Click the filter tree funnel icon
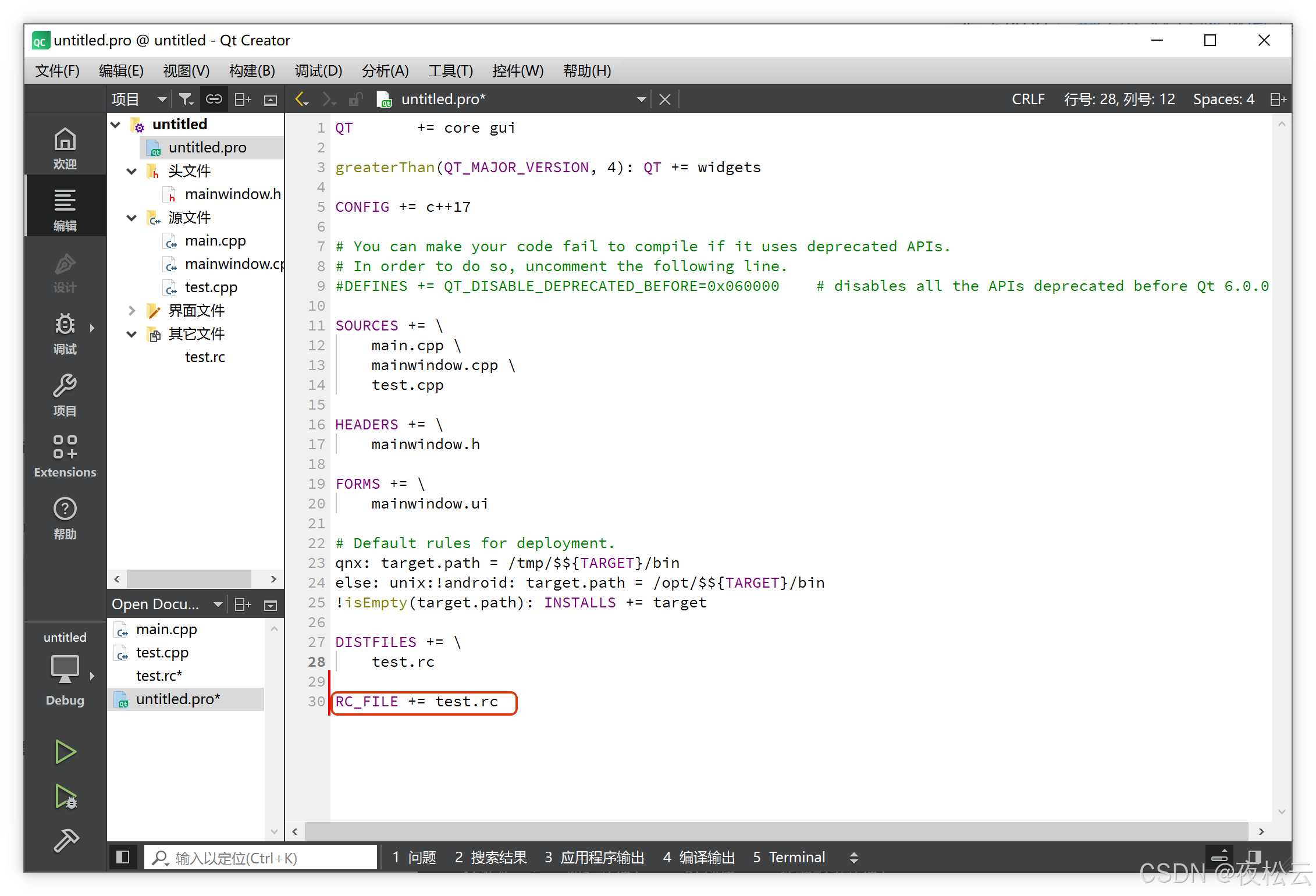 pyautogui.click(x=186, y=99)
